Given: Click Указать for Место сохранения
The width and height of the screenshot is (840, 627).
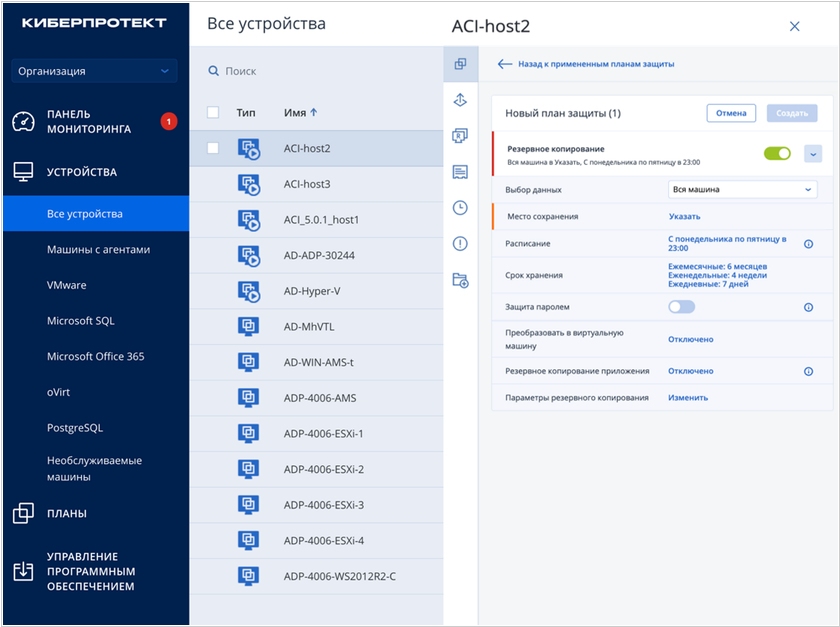Looking at the screenshot, I should click(x=684, y=217).
